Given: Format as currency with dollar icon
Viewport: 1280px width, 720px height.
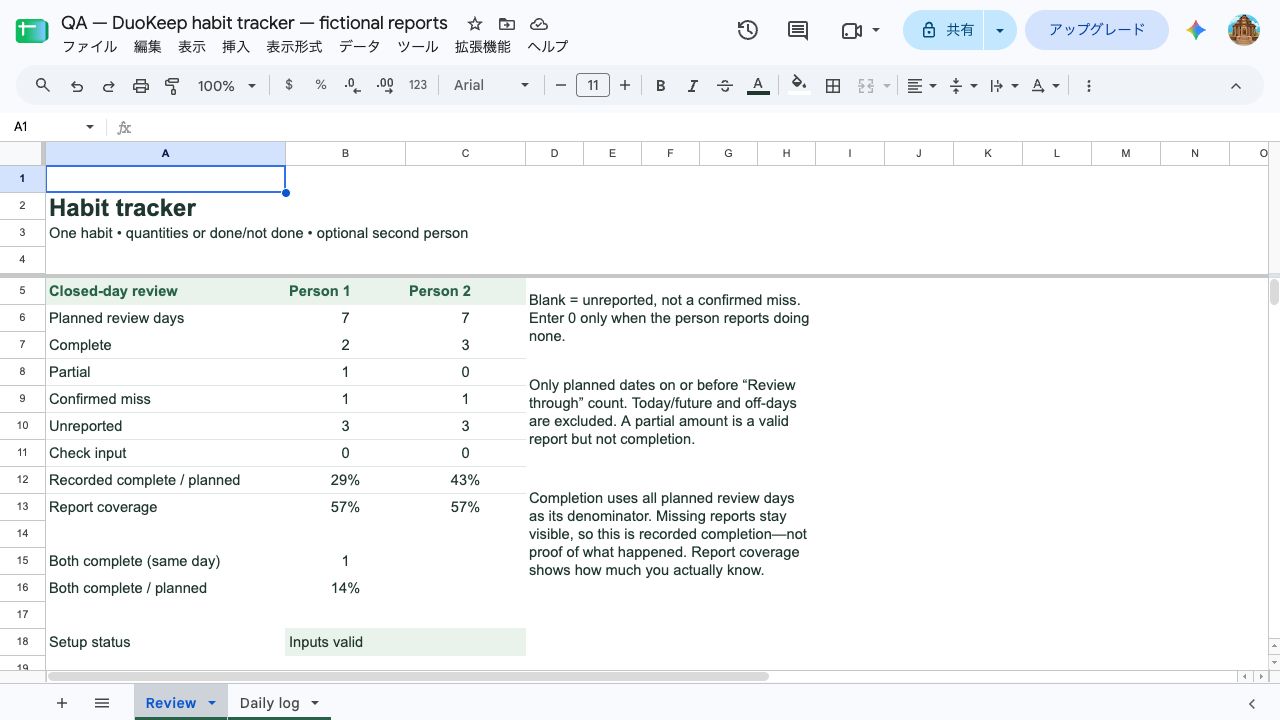Looking at the screenshot, I should 289,85.
